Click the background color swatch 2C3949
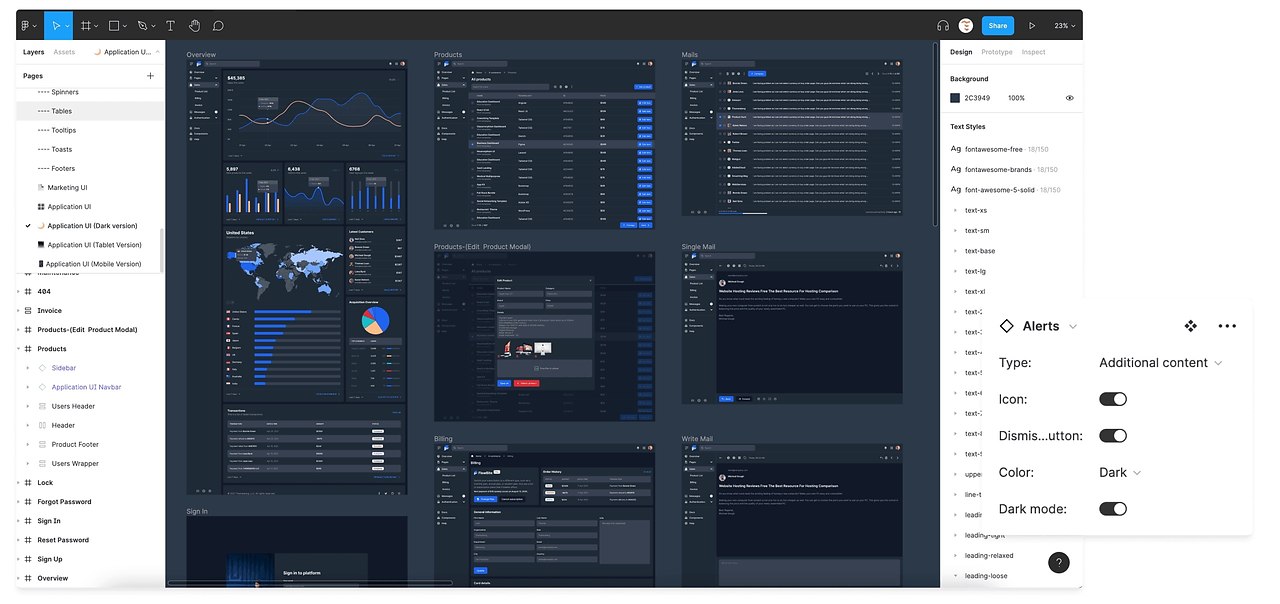 955,98
